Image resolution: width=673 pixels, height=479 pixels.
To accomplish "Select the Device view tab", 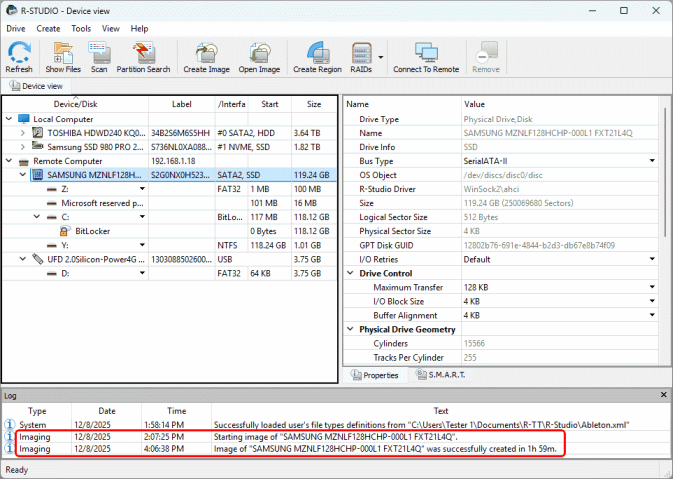I will [x=36, y=86].
